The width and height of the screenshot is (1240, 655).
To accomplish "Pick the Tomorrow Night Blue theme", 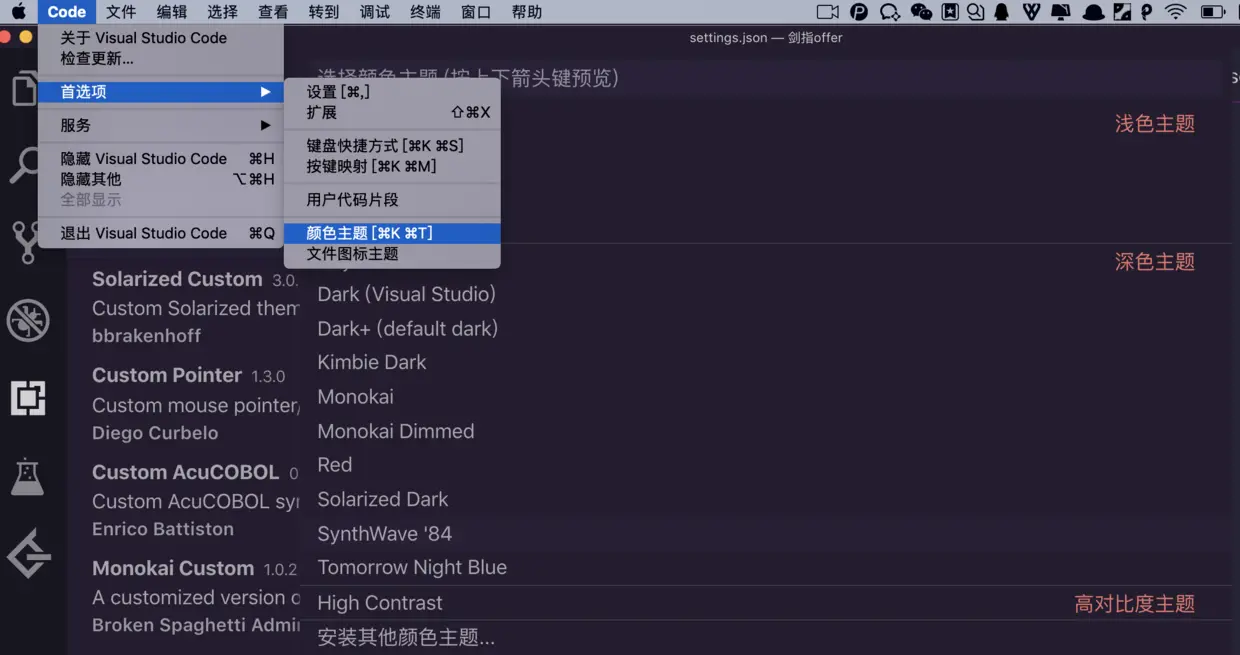I will (764, 567).
